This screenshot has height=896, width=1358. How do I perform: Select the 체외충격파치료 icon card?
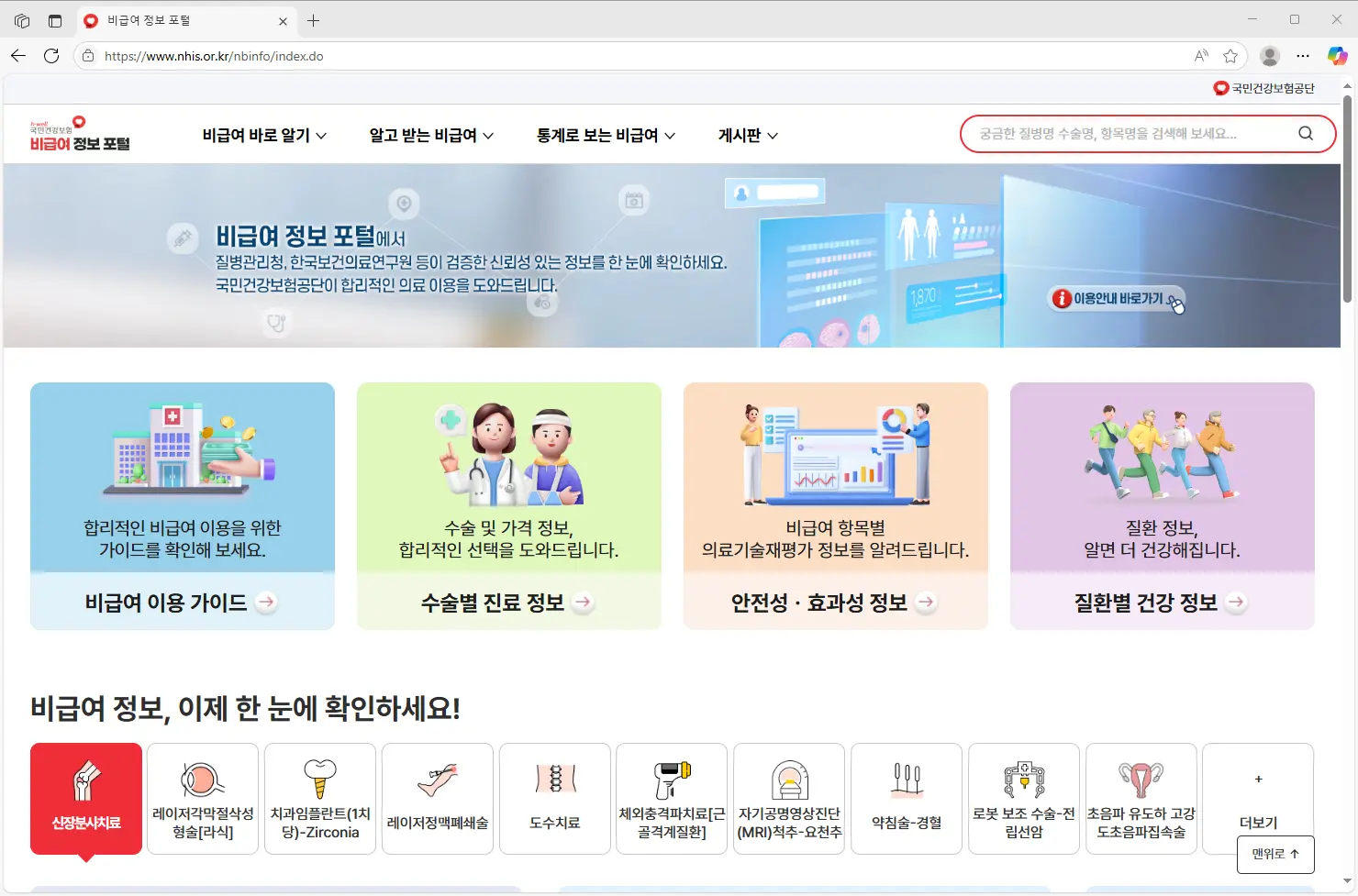pyautogui.click(x=672, y=799)
